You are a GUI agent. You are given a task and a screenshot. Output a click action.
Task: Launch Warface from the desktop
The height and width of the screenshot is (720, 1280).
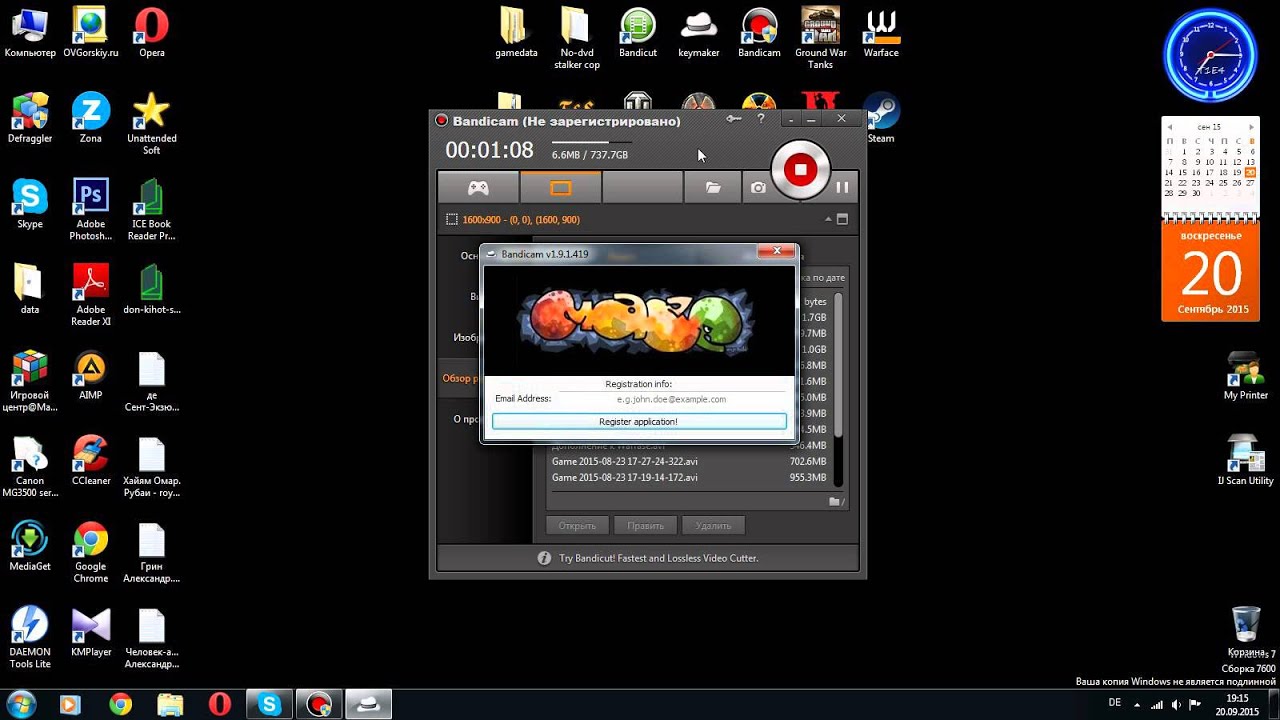point(881,33)
